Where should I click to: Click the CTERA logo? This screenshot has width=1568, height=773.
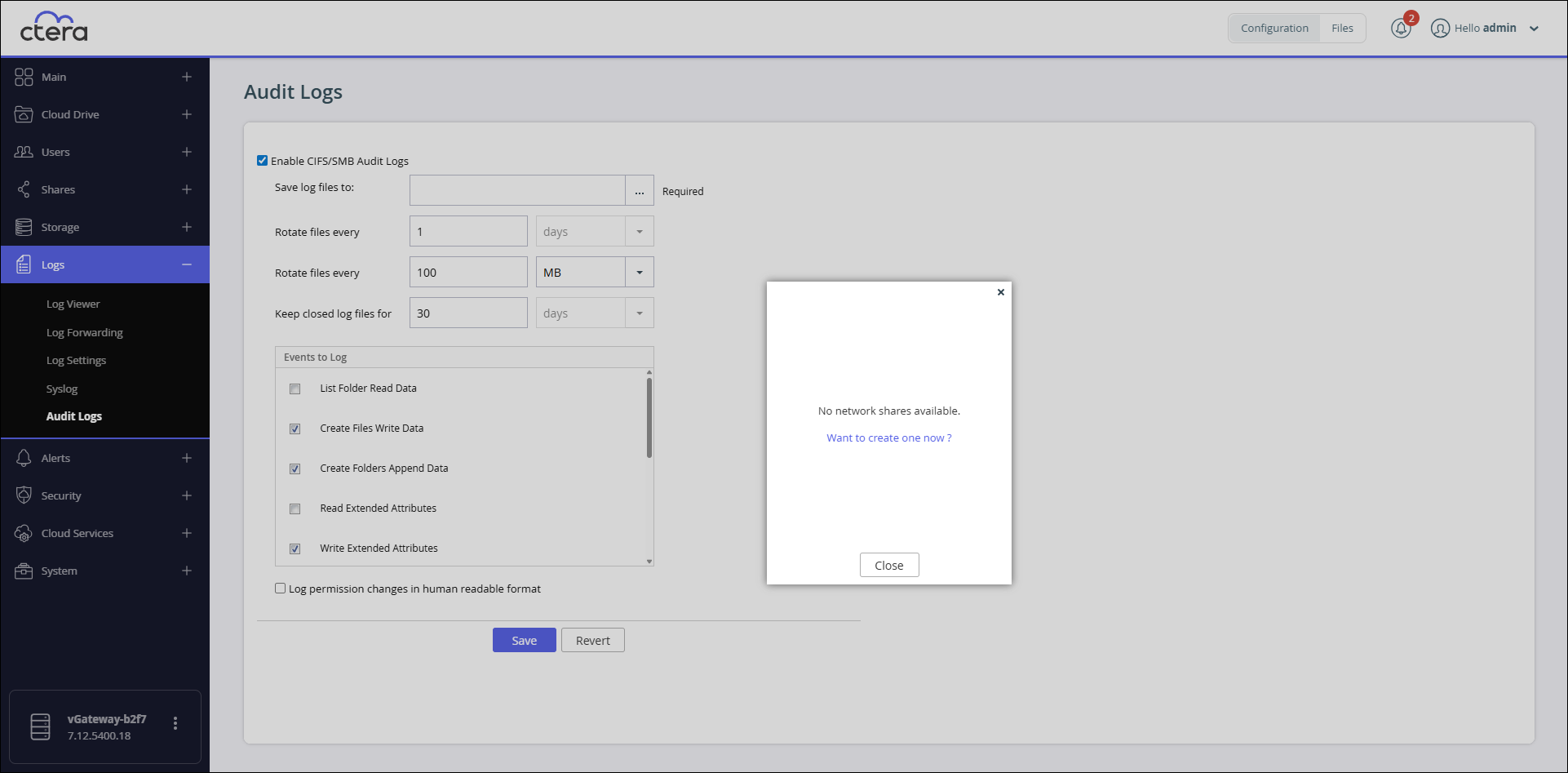54,27
